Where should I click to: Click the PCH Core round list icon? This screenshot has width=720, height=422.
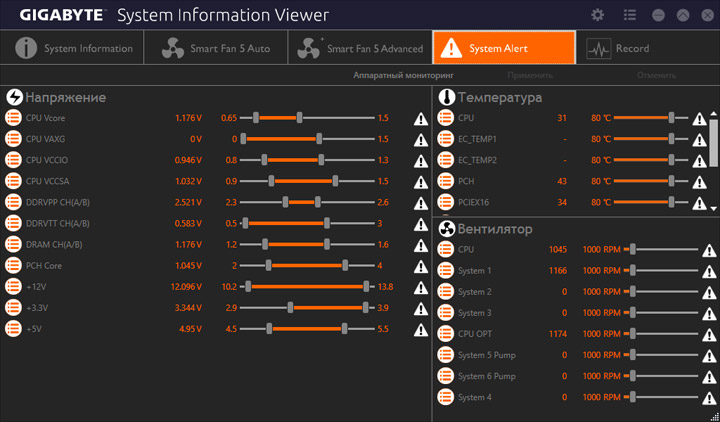click(x=13, y=265)
